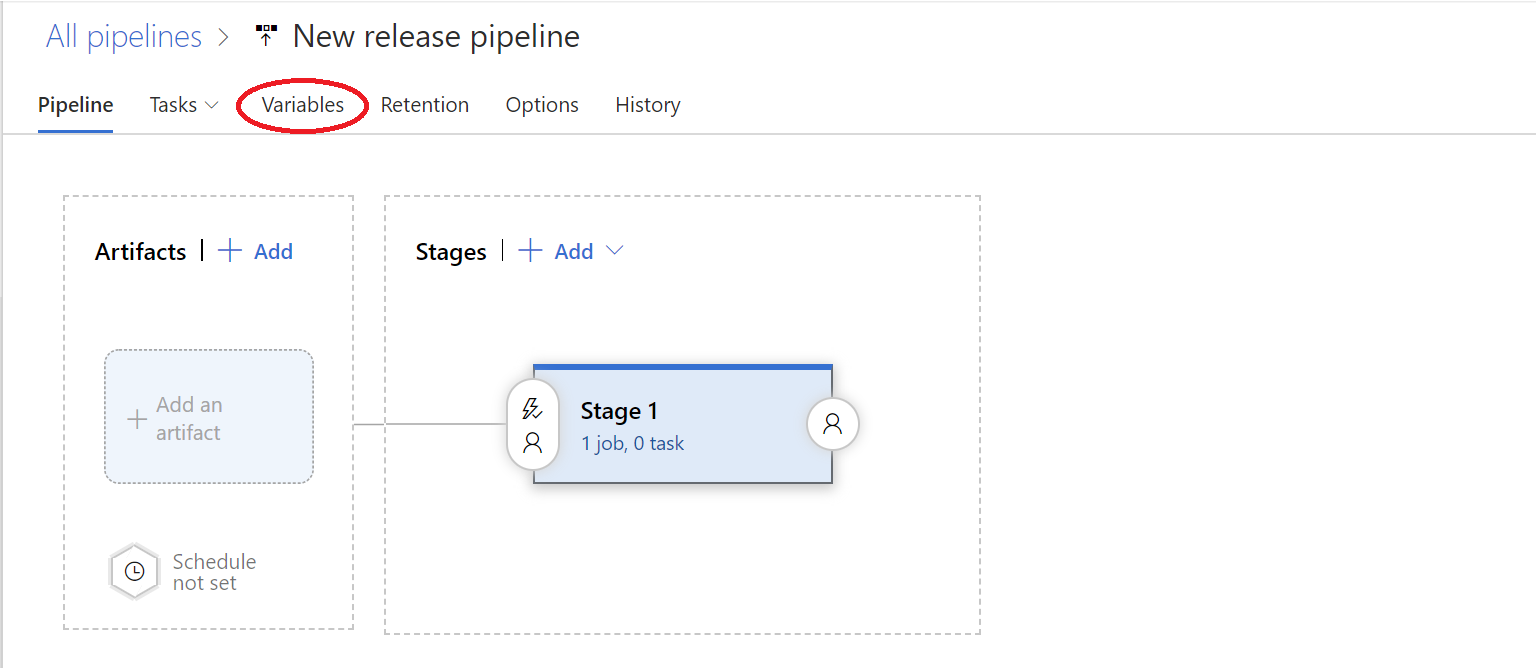View the History tab

point(648,105)
